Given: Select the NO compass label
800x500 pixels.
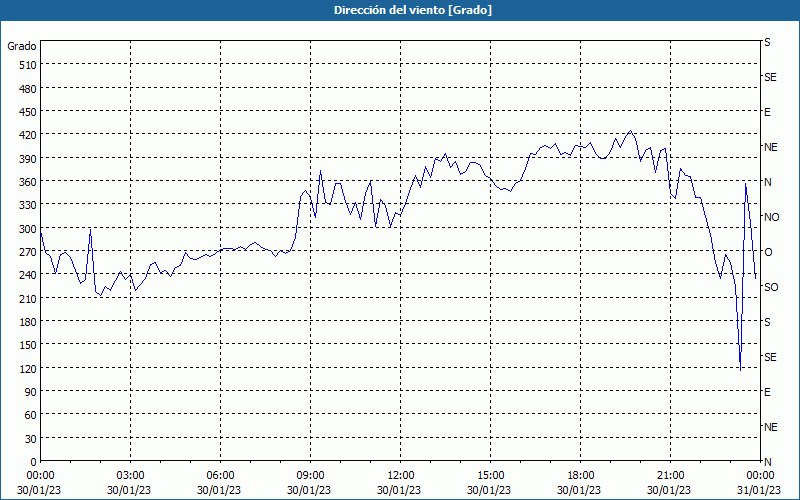Looking at the screenshot, I should click(x=771, y=217).
